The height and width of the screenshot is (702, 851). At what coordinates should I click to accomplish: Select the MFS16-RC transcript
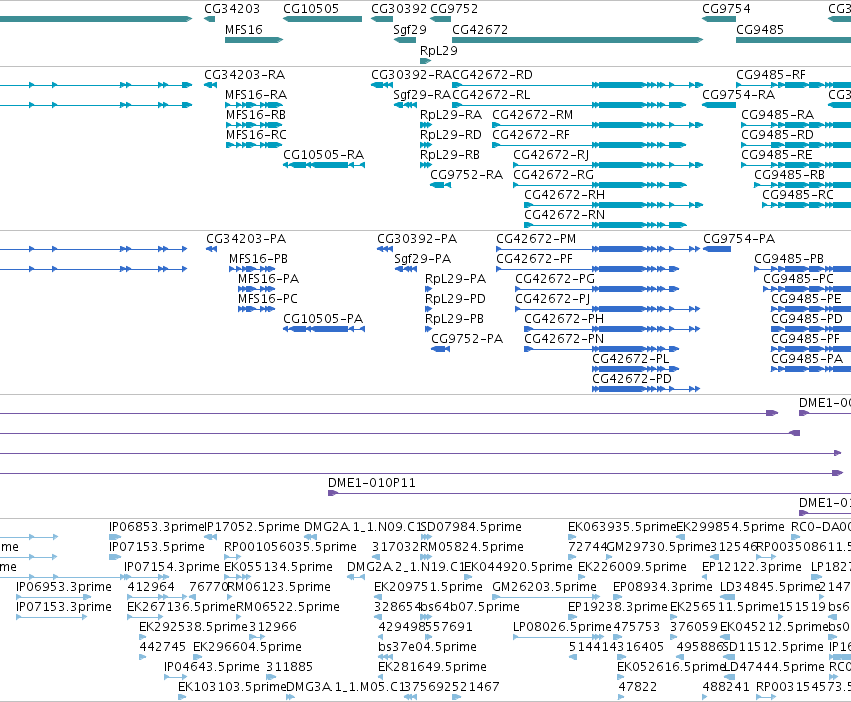click(256, 135)
